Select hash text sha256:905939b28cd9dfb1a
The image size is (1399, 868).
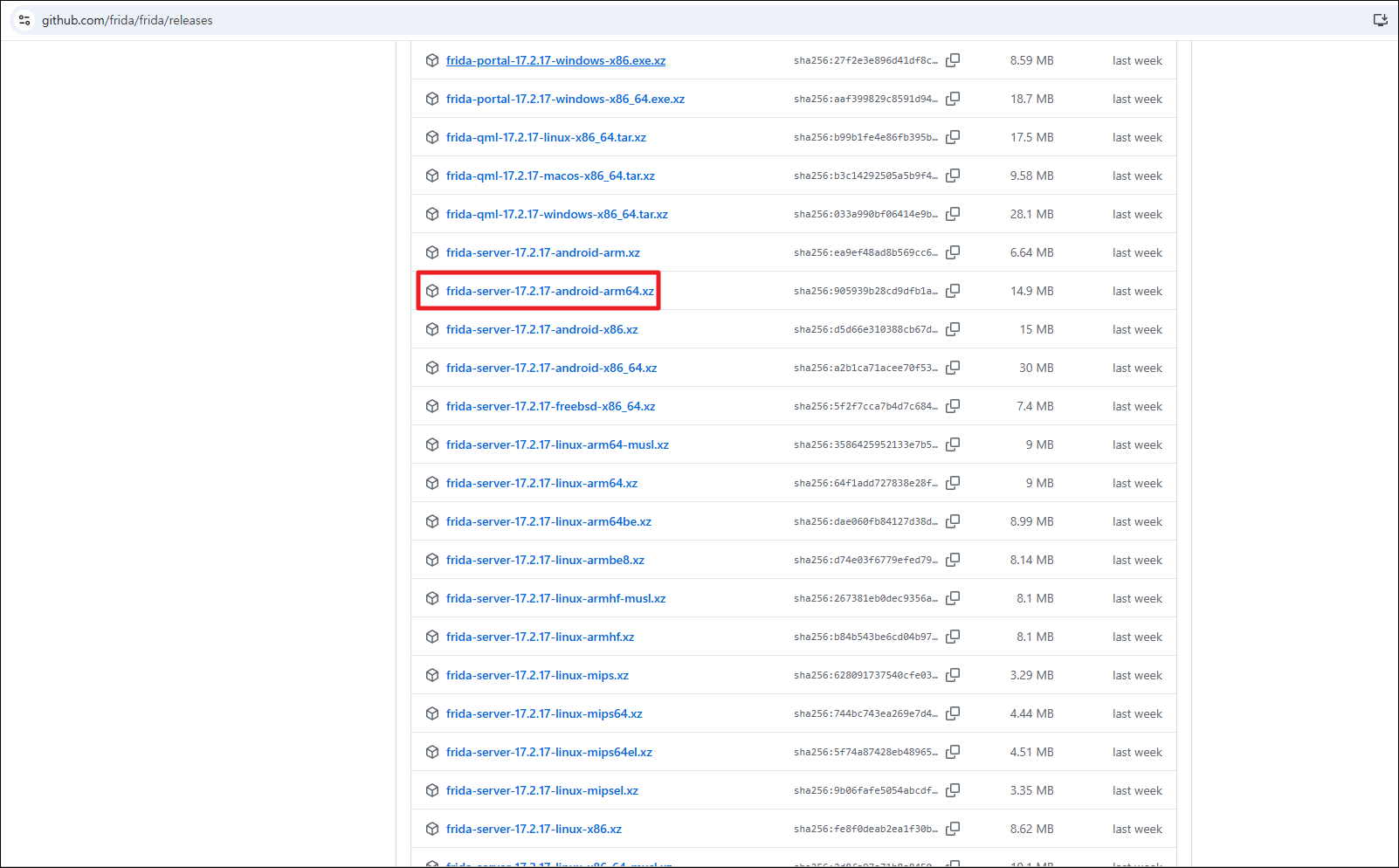point(865,291)
